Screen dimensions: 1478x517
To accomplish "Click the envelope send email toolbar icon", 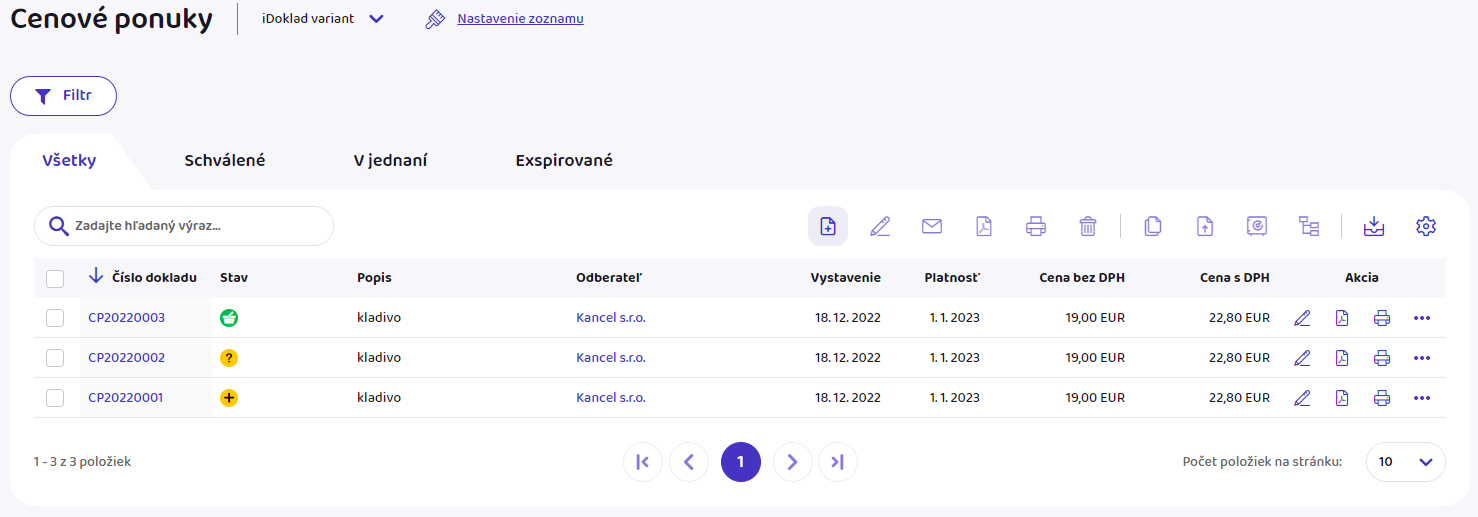I will pos(932,226).
